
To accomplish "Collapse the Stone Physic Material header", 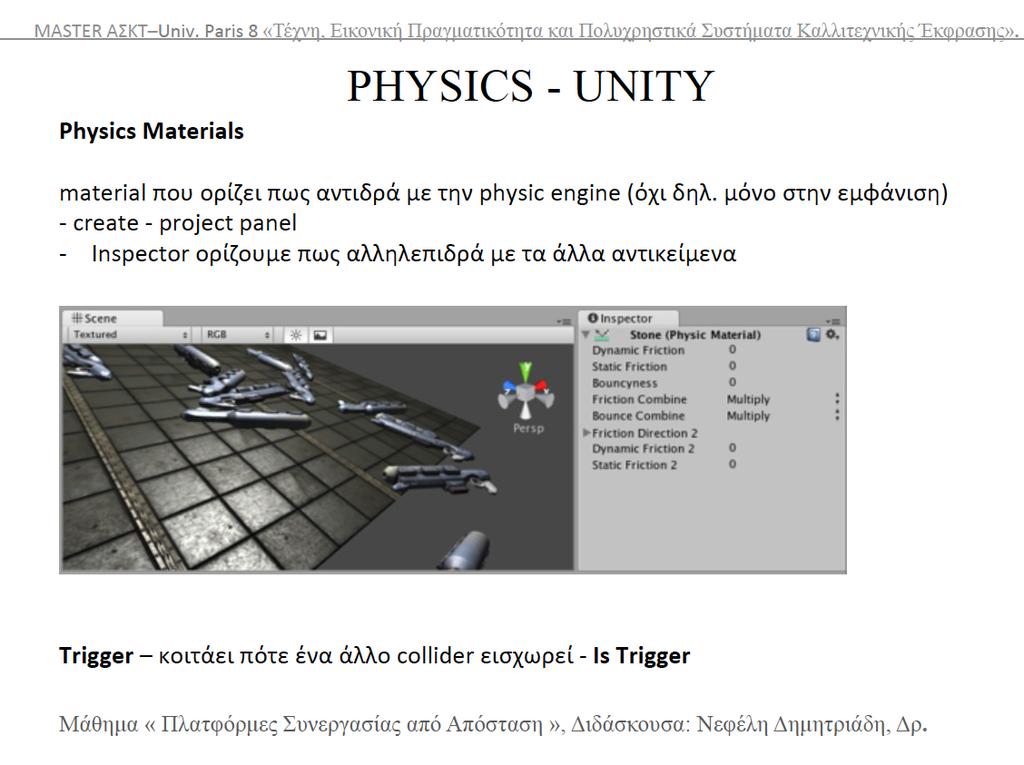I will coord(586,334).
